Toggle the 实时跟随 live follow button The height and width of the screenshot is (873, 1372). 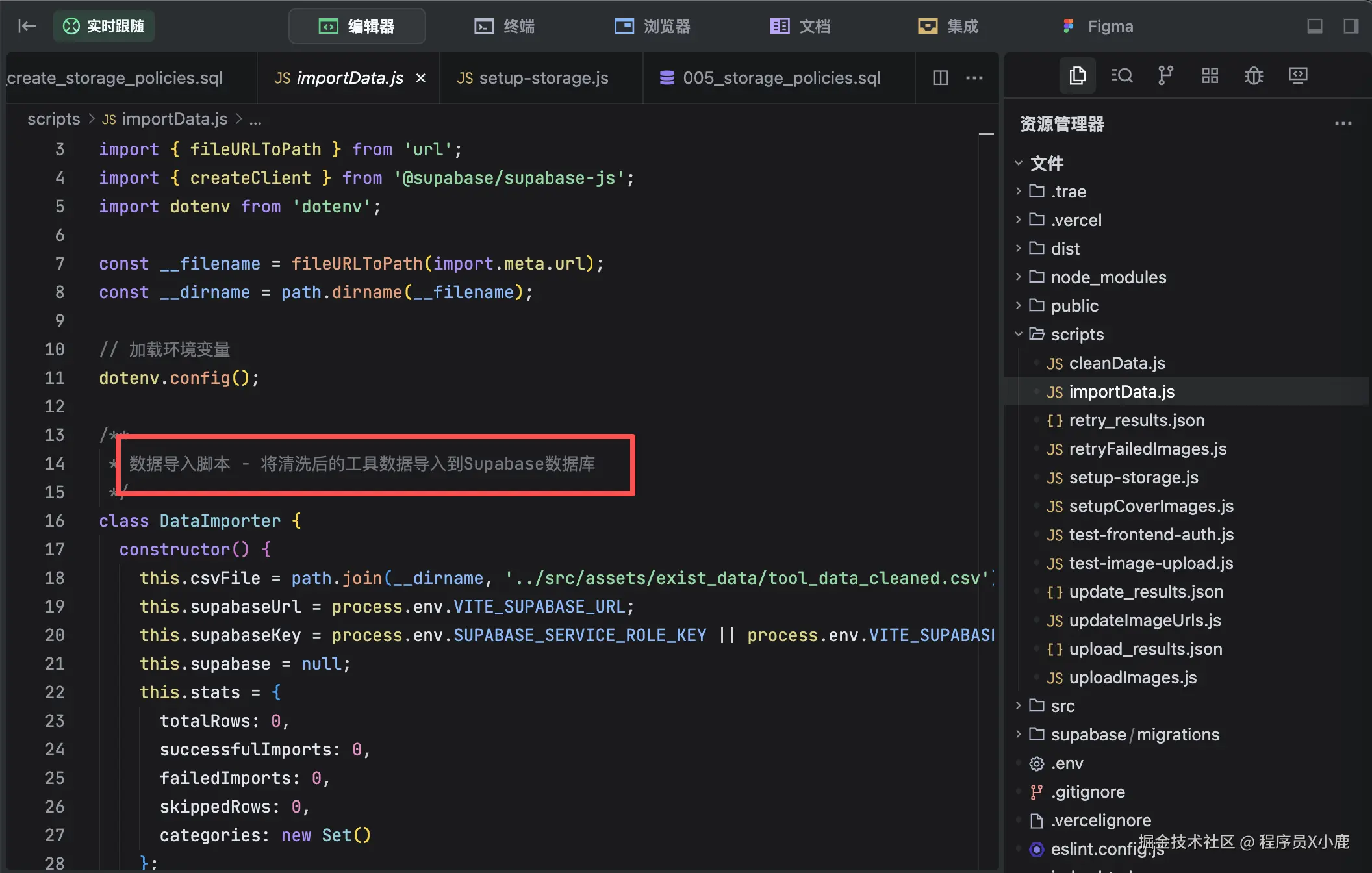point(104,26)
